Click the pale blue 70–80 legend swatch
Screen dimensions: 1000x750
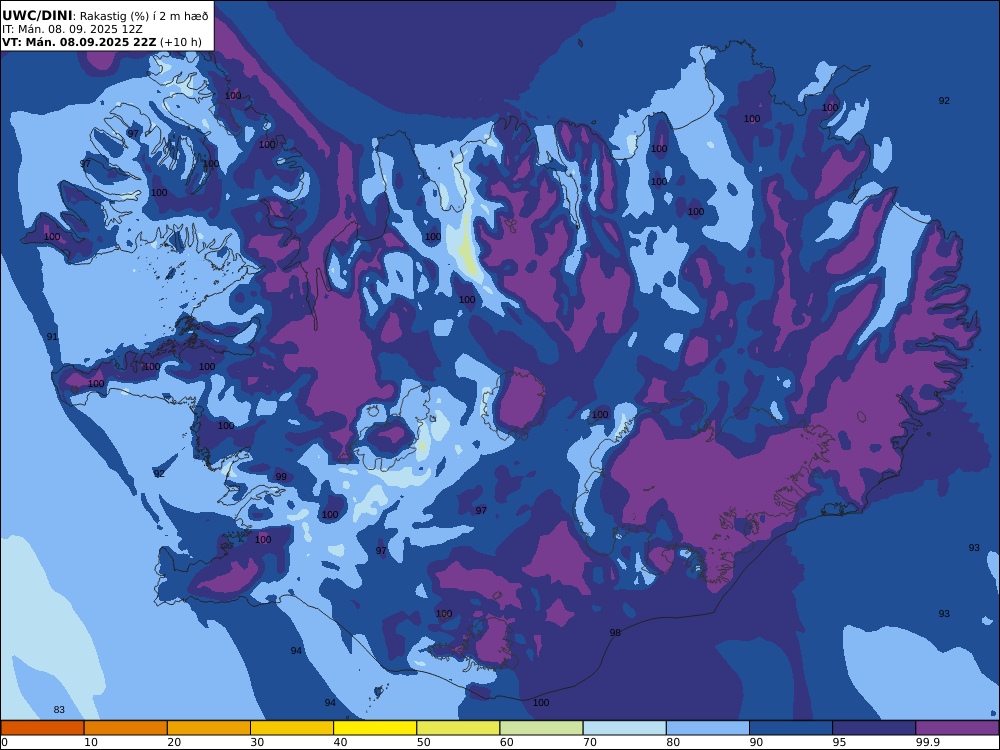pyautogui.click(x=624, y=728)
